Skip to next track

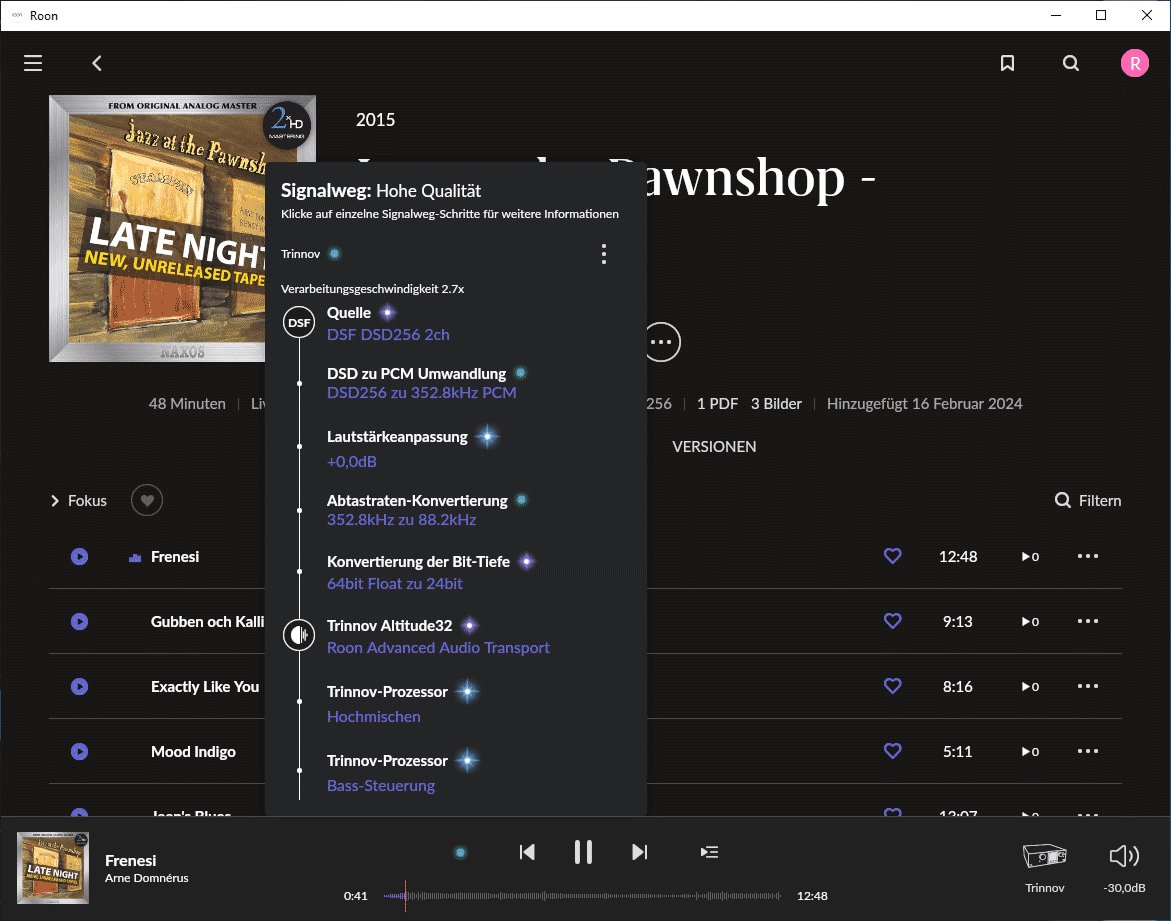[639, 852]
